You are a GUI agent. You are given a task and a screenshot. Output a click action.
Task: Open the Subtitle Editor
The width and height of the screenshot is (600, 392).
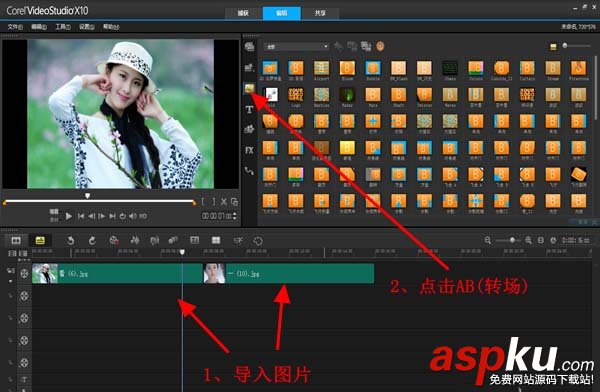click(194, 240)
